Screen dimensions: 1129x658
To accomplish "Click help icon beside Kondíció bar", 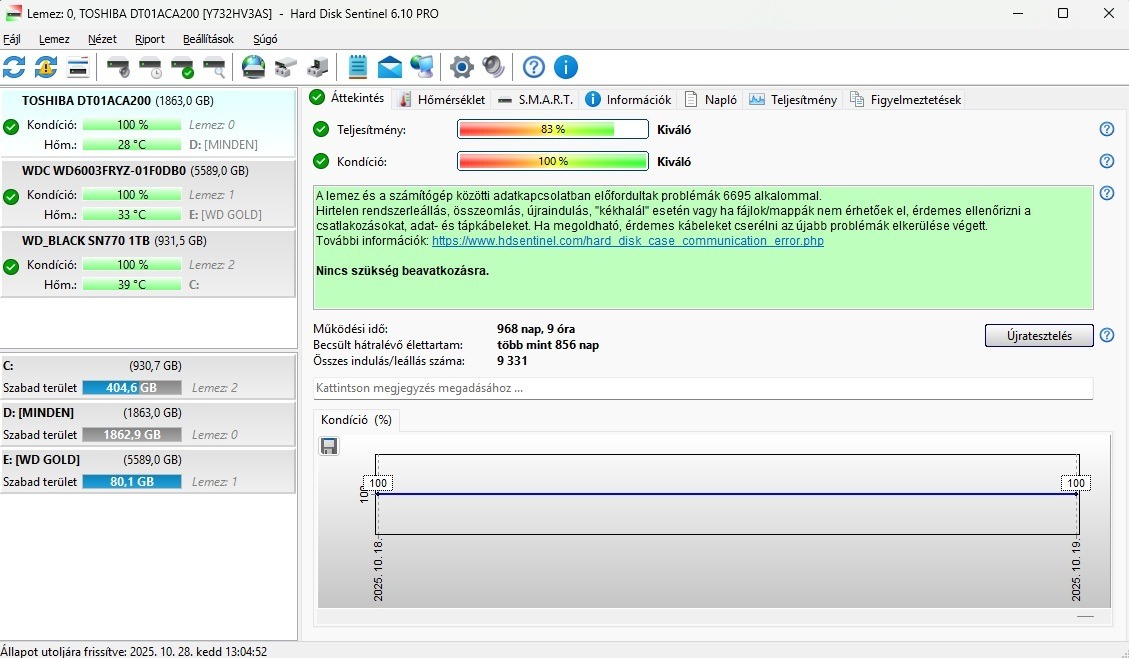I will tap(1107, 161).
